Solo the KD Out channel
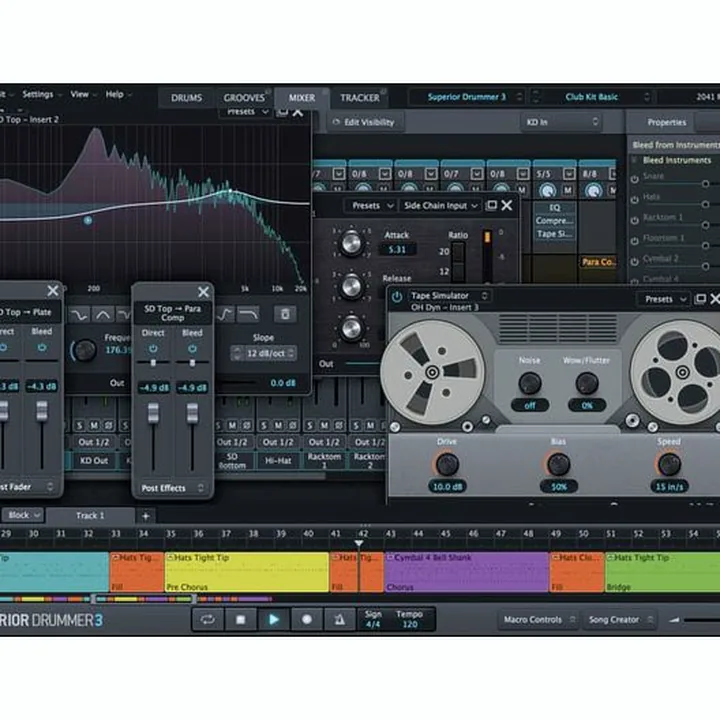 click(80, 426)
